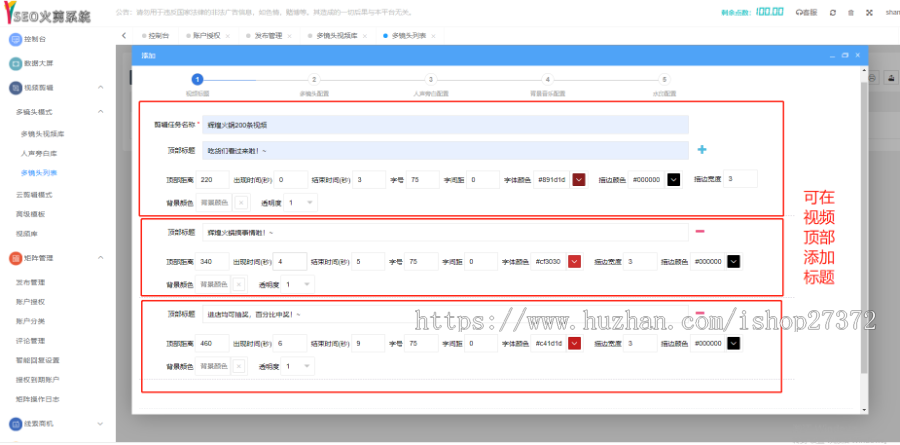This screenshot has height=445, width=900.
Task: Click the dialog scrollbar's down arrow
Action: pos(864,409)
